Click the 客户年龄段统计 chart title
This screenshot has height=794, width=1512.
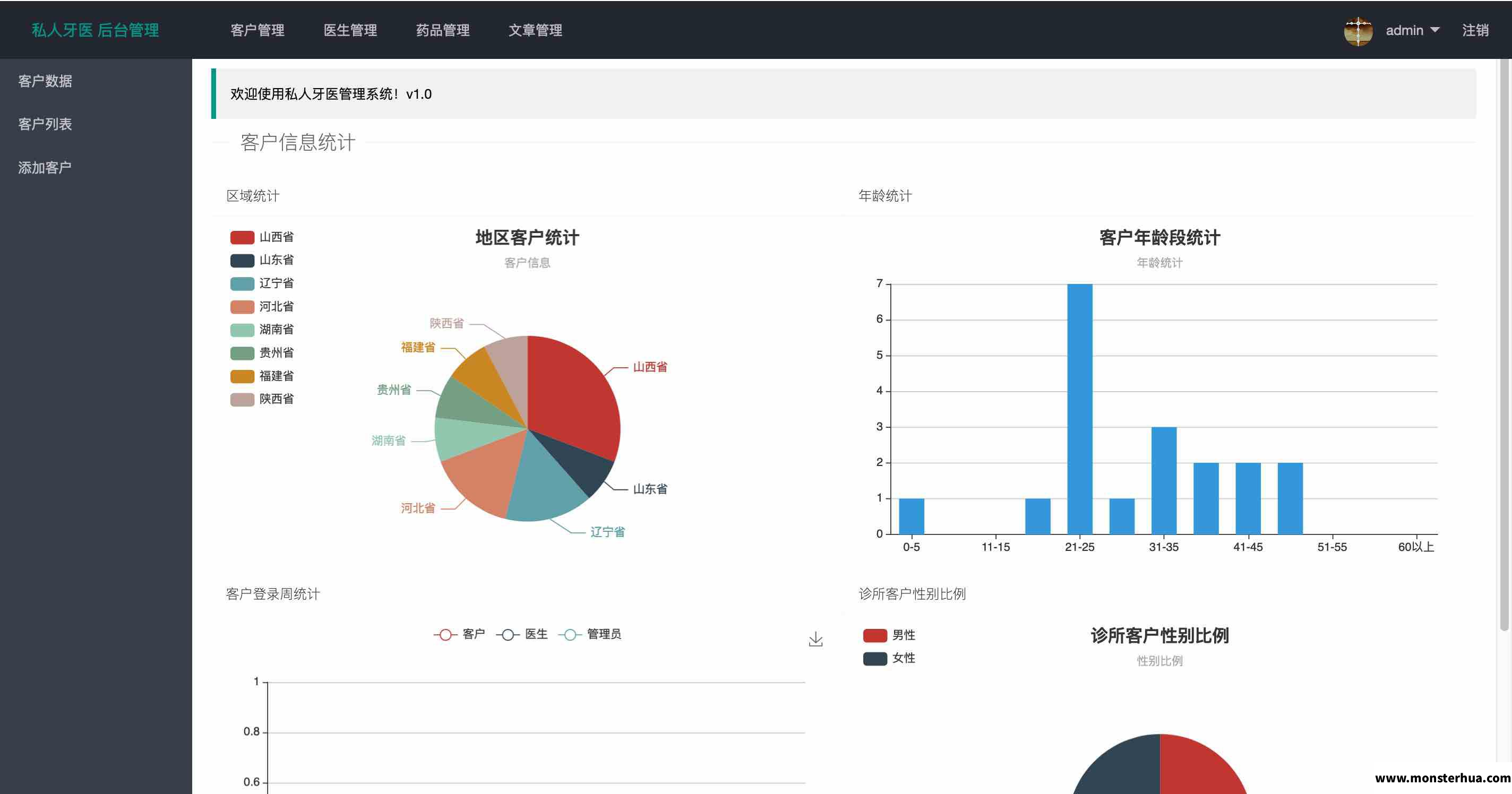coord(1160,238)
